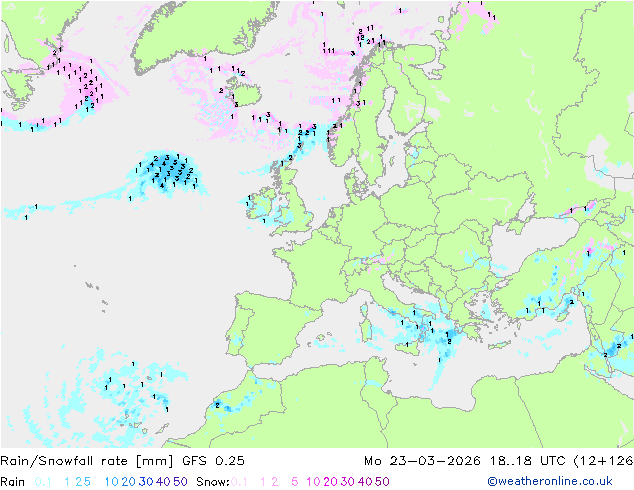Viewport: 634px width, 490px height.
Task: Pick the Snow 30 legend color value
Action: tap(348, 482)
